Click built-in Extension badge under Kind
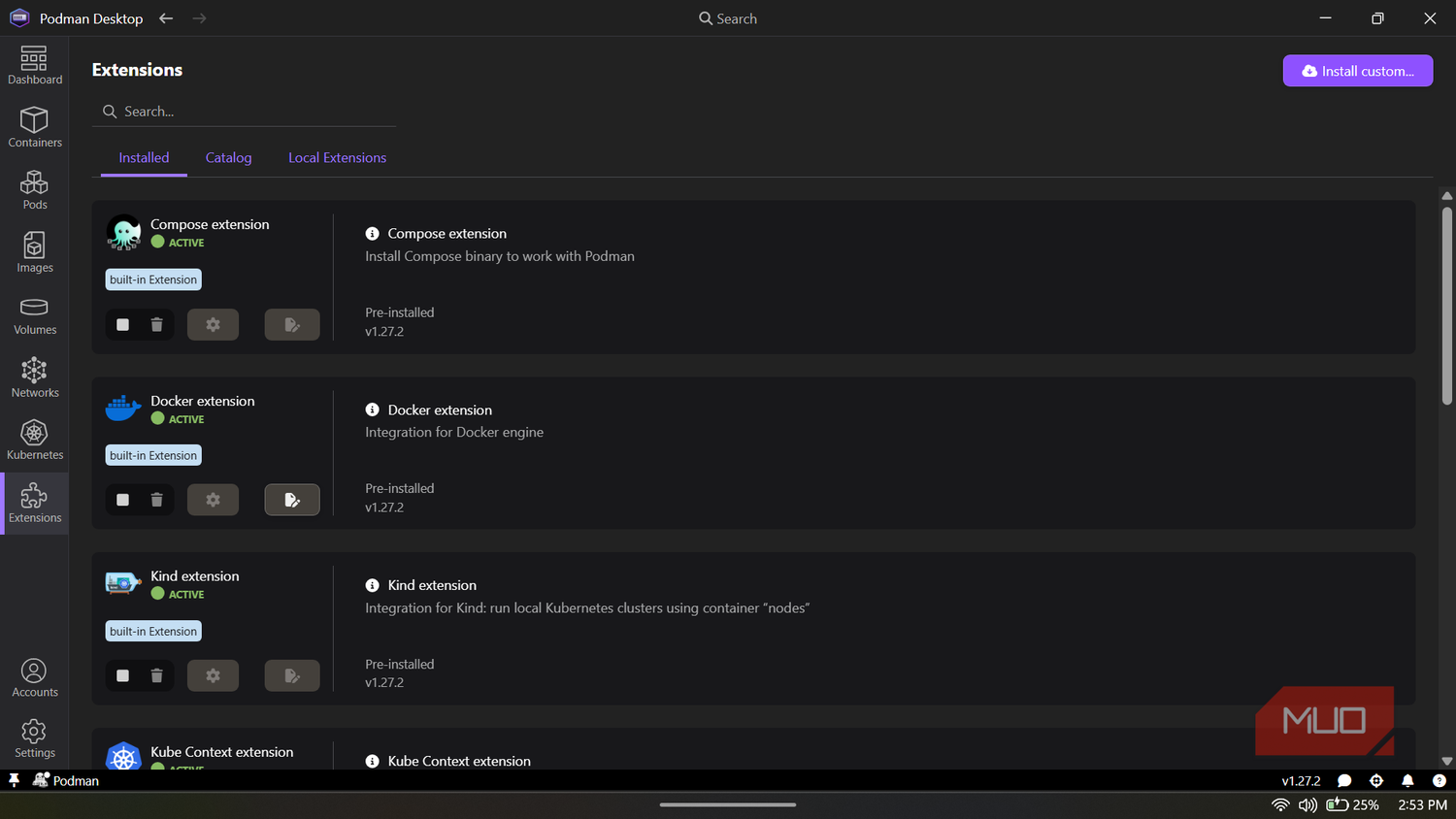The height and width of the screenshot is (819, 1456). pos(153,631)
